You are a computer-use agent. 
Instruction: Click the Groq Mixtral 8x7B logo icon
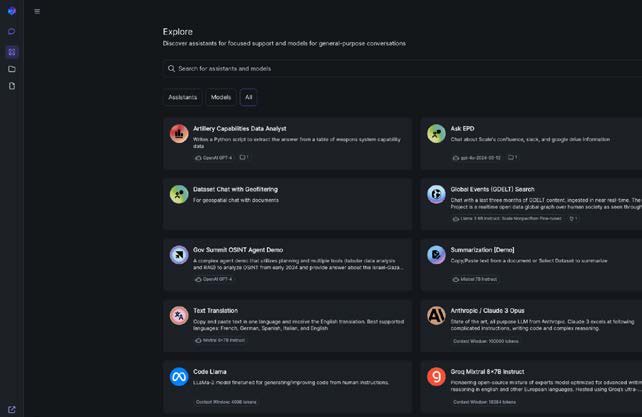pyautogui.click(x=436, y=376)
